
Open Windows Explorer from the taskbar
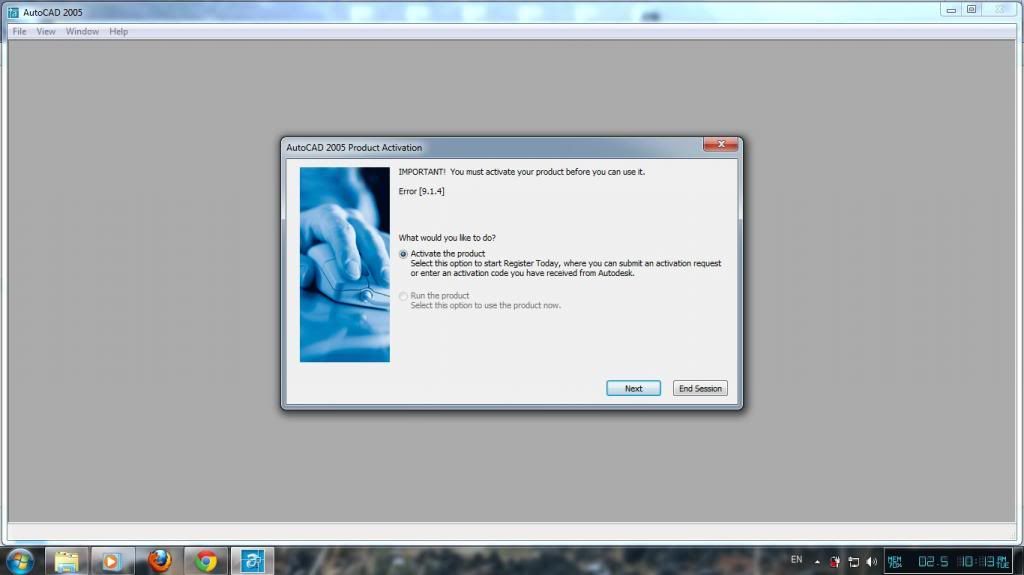66,561
